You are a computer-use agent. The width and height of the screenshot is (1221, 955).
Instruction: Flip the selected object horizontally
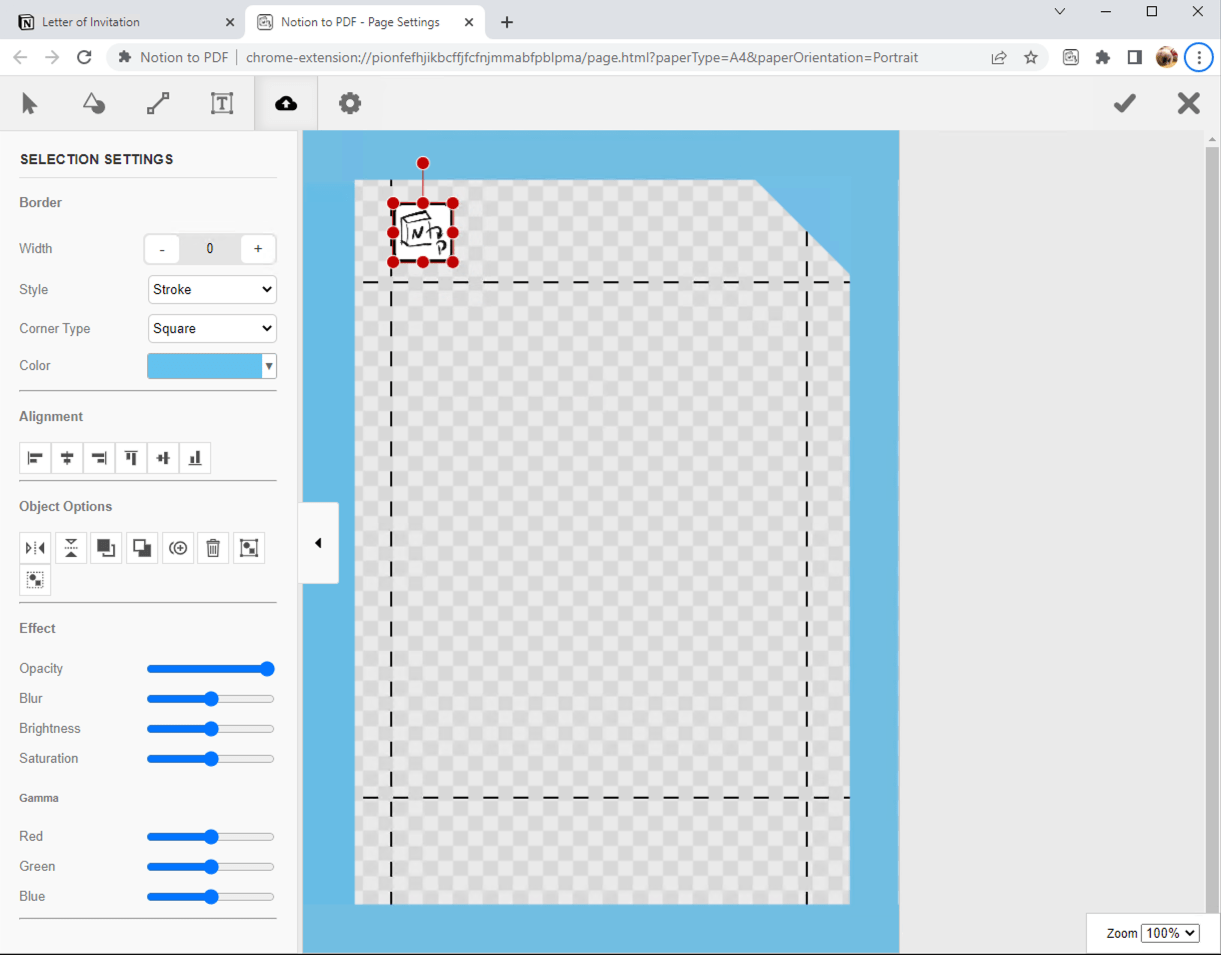point(35,547)
